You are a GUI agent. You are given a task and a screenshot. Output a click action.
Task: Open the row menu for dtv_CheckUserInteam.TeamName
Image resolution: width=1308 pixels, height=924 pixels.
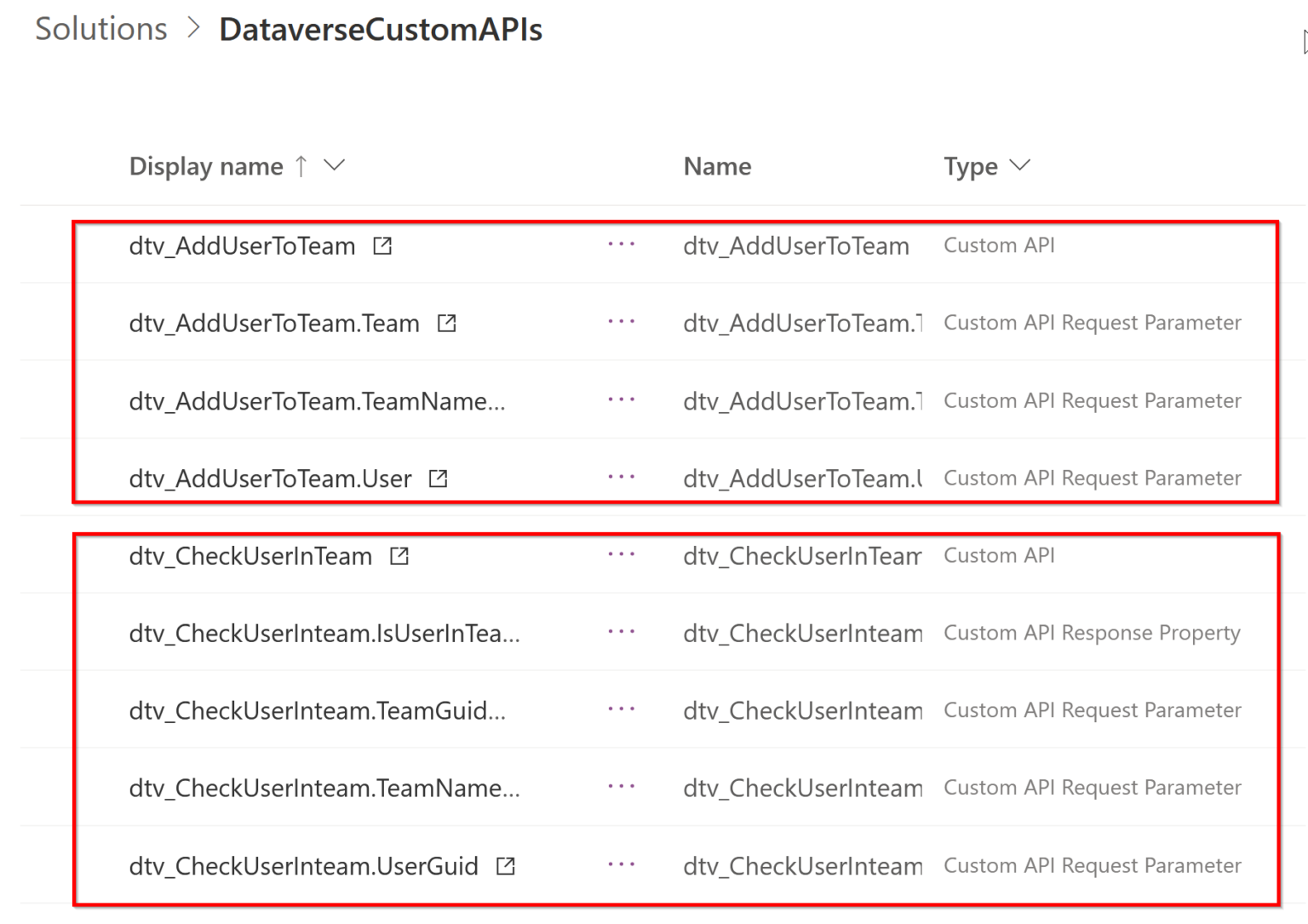(621, 787)
